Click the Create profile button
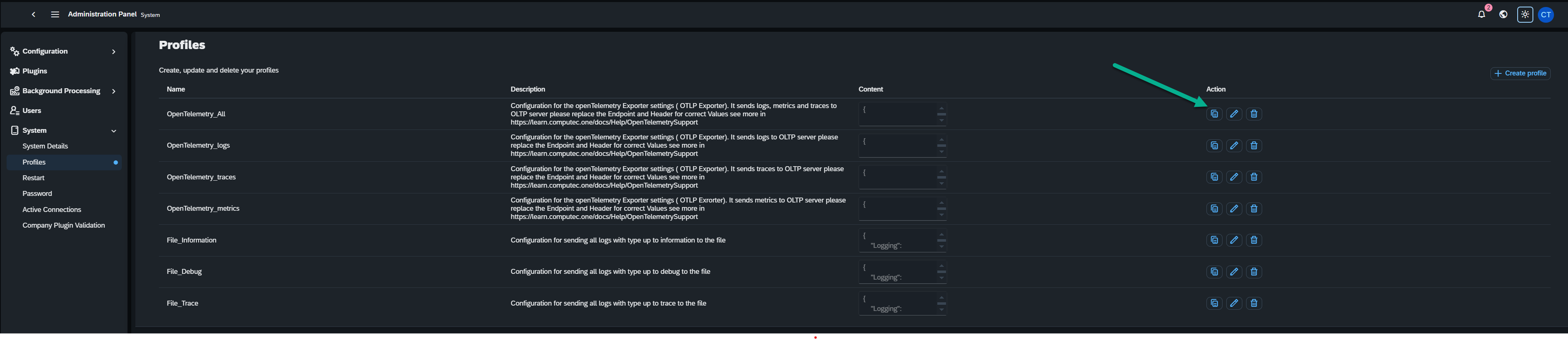Image resolution: width=1568 pixels, height=339 pixels. [1520, 73]
